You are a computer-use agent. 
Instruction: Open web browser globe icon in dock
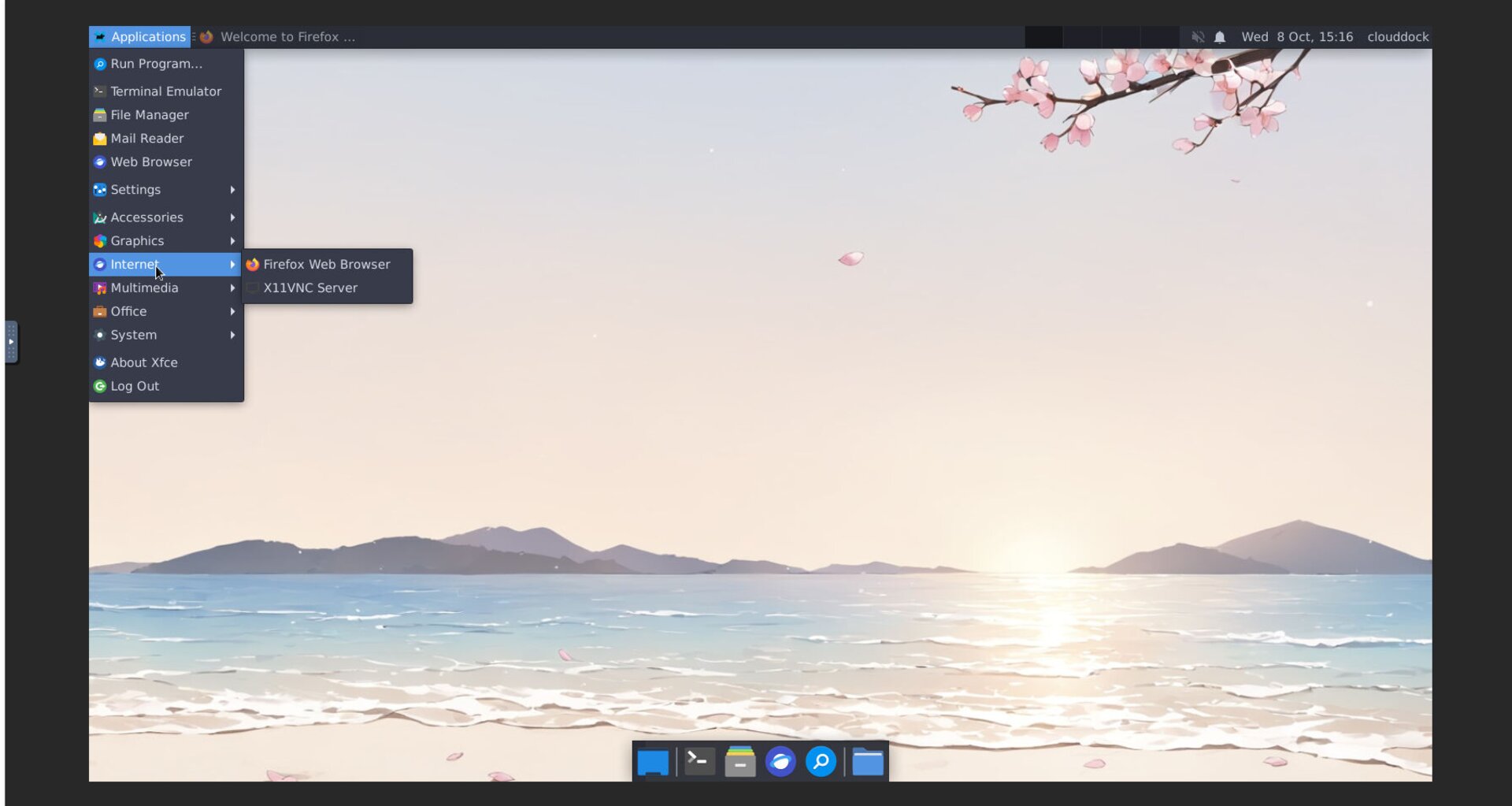click(x=780, y=762)
